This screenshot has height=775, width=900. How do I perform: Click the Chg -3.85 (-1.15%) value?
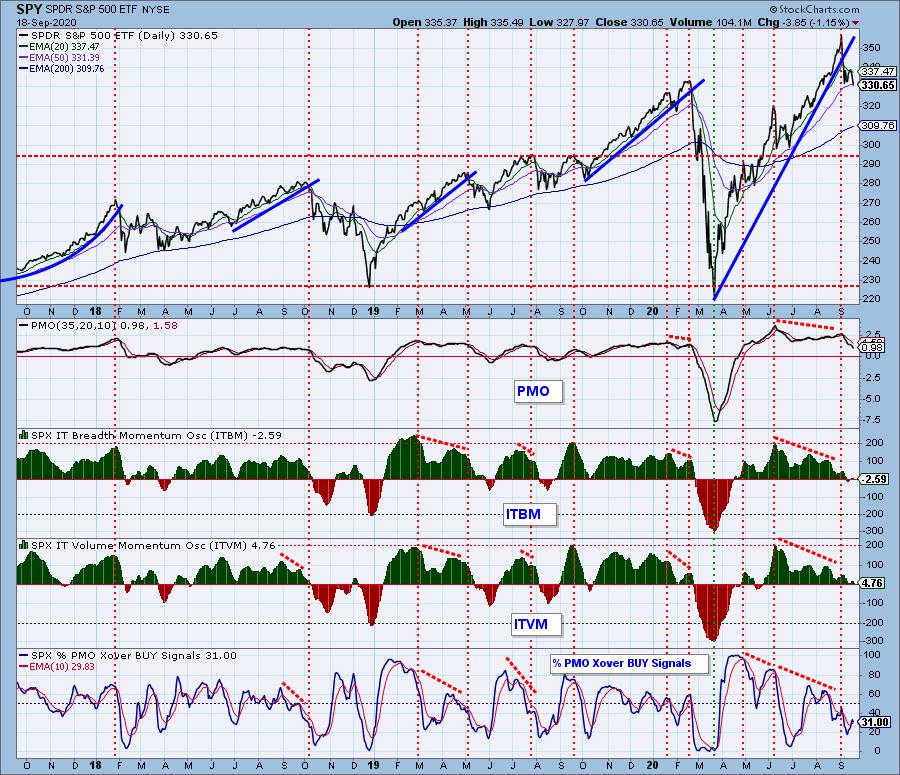tap(804, 22)
